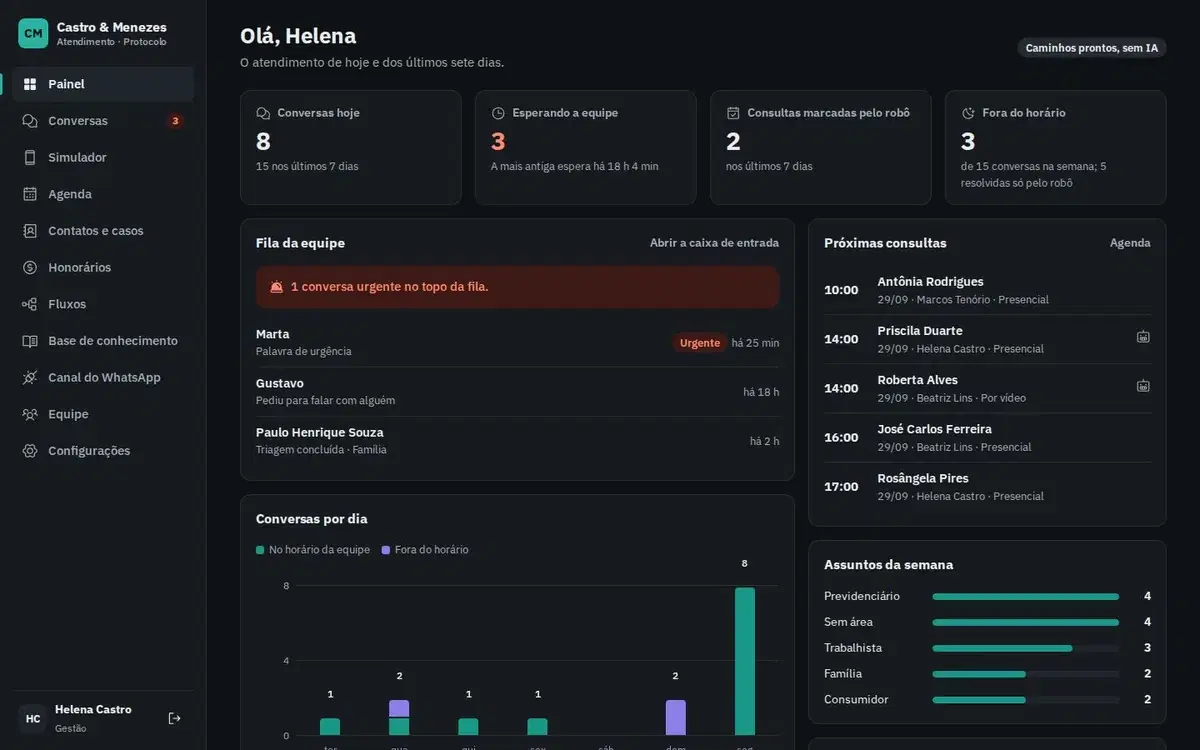Click the Conversas chat bubbles sidebar icon
1200x750 pixels.
(x=30, y=121)
